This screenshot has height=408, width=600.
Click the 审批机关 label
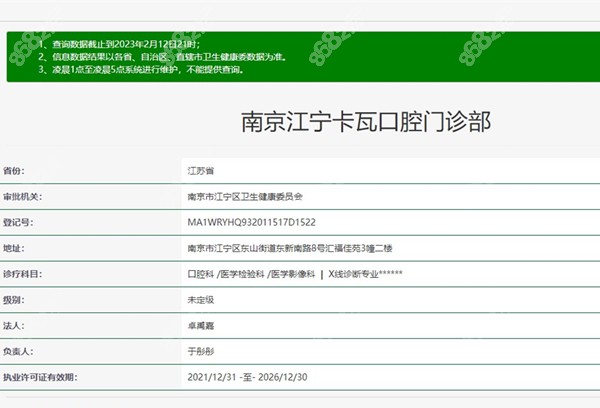coord(23,197)
